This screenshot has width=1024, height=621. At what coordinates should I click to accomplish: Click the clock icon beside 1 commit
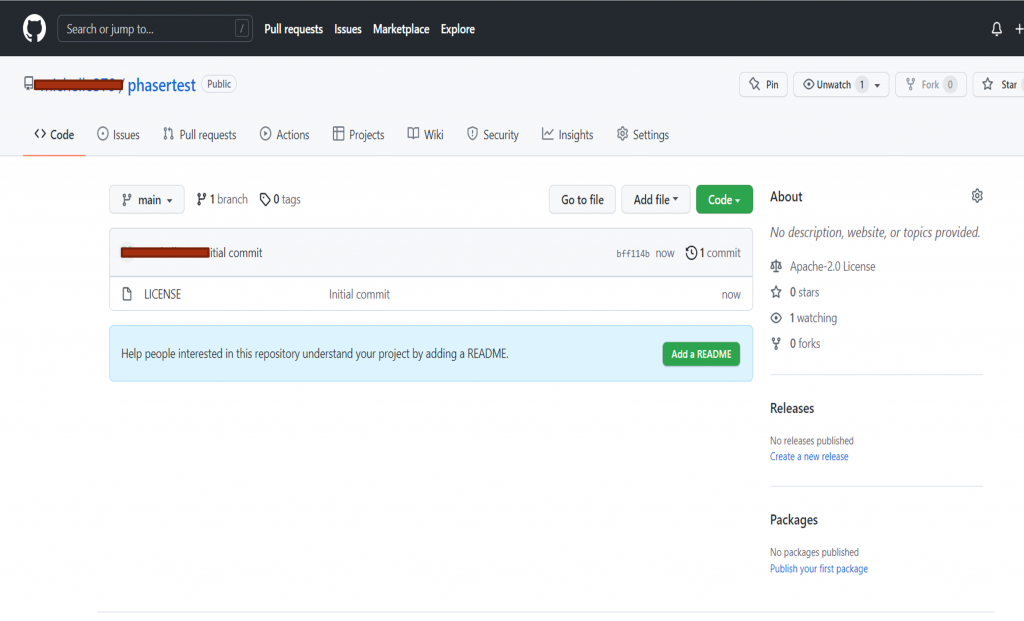tap(691, 253)
